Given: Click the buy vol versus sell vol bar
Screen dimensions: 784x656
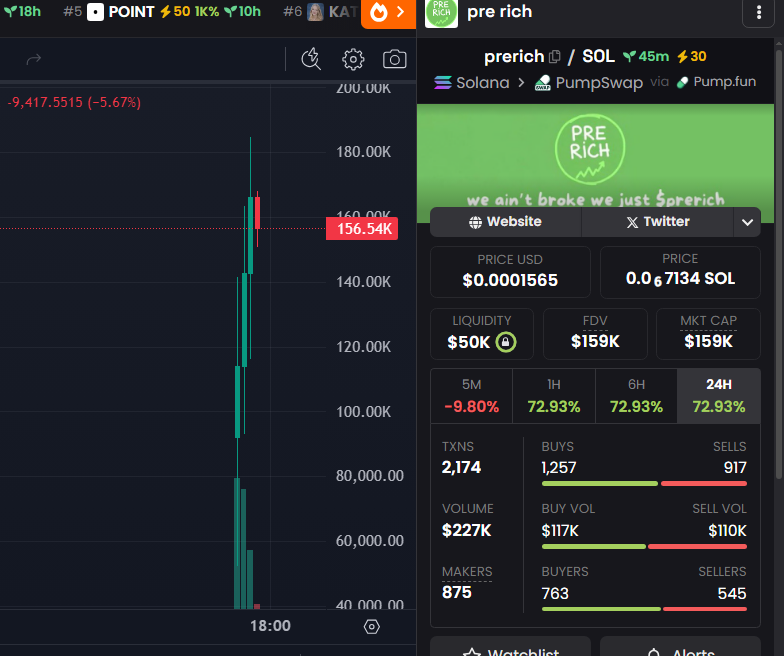Looking at the screenshot, I should pos(644,546).
